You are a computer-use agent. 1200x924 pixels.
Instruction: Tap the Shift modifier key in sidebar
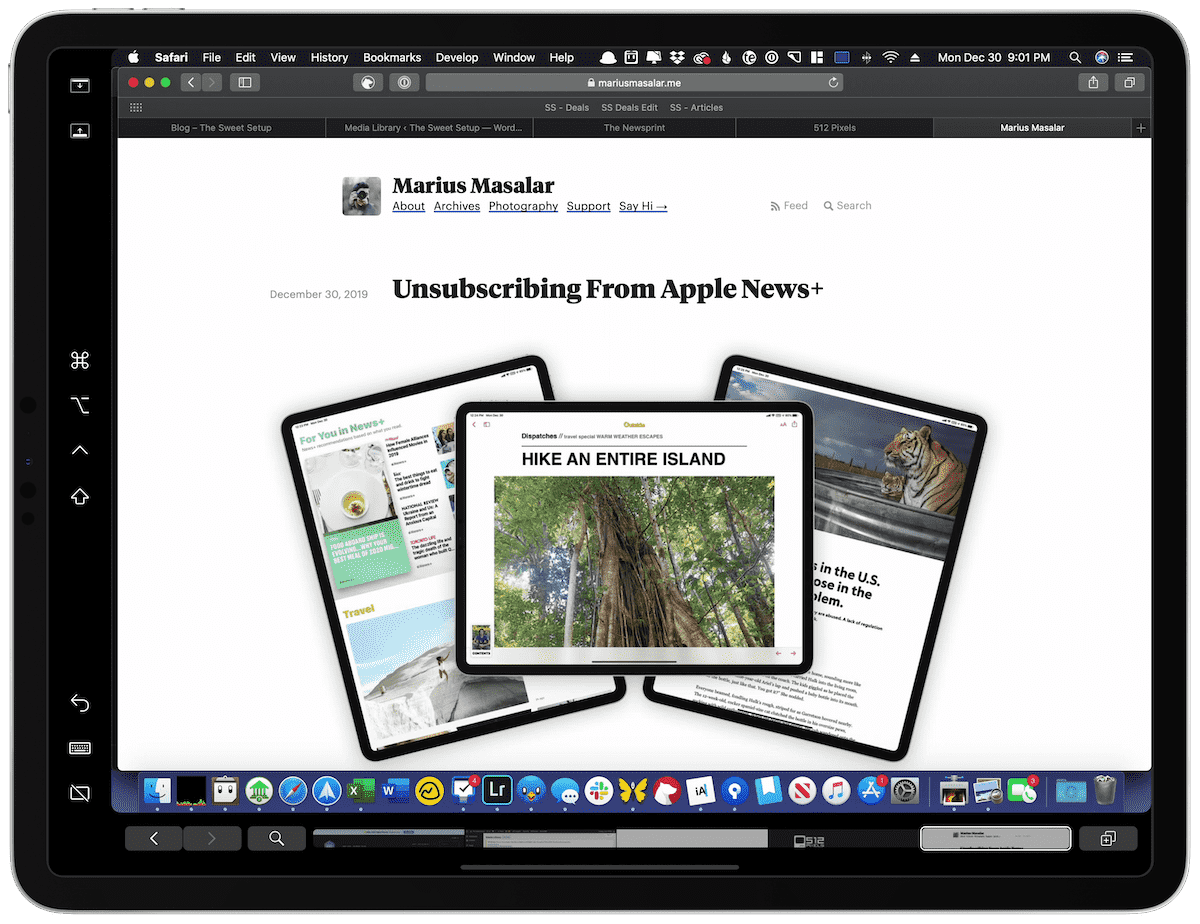tap(80, 496)
